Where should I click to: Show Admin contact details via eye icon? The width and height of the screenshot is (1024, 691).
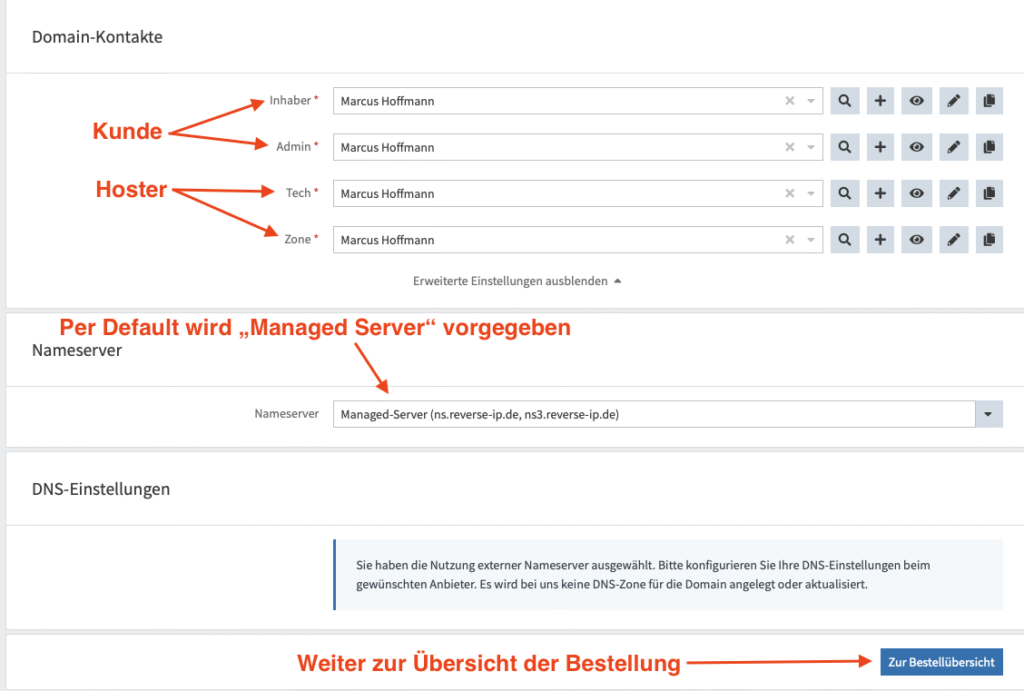[916, 147]
